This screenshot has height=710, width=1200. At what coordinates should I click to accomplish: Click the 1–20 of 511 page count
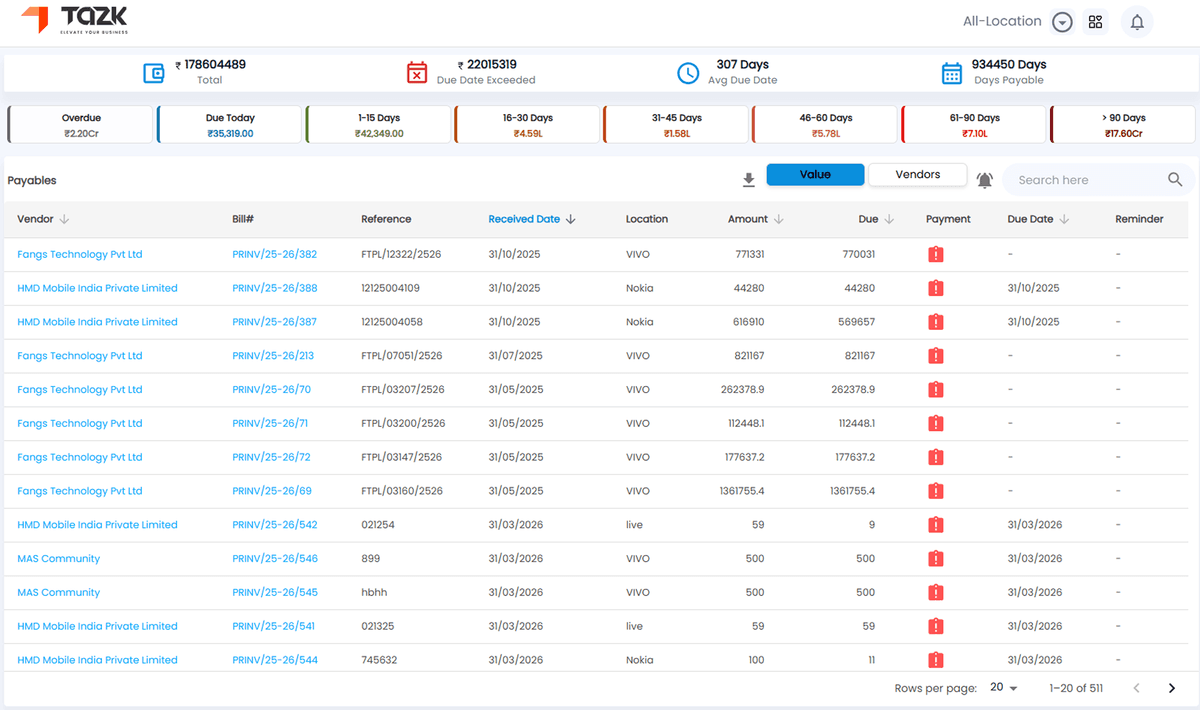[1076, 688]
